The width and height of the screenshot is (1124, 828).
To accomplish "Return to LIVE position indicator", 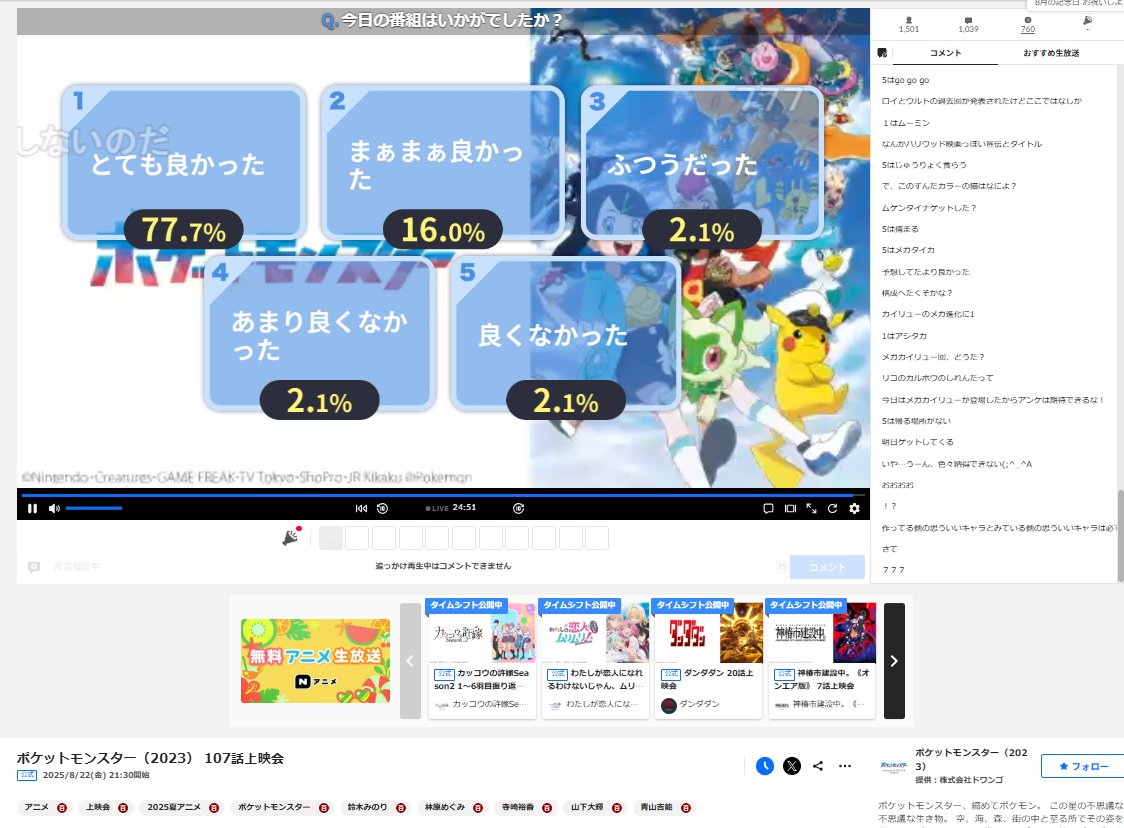I will tap(437, 508).
